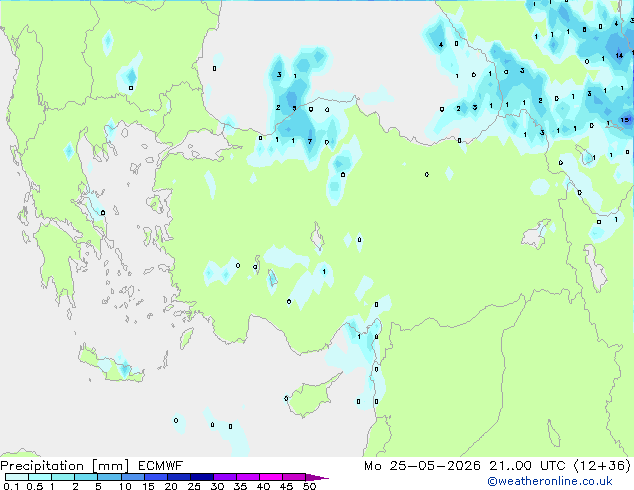Click the 10–15 mm legend swatch
Screen dimensions: 634x490
click(x=132, y=477)
